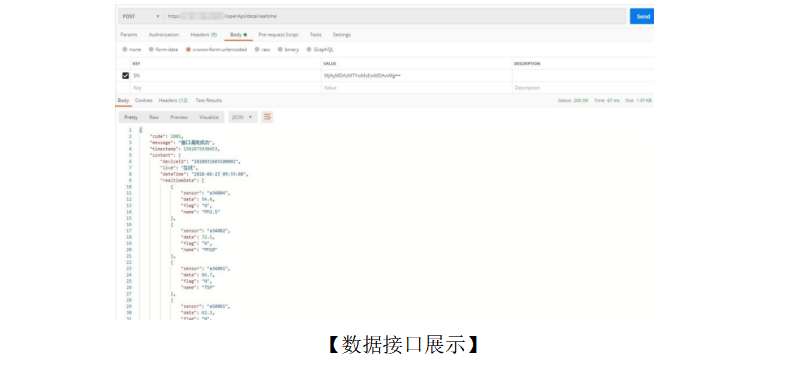Select x-www-form-urlencoded body type
The image size is (800, 387).
click(216, 49)
